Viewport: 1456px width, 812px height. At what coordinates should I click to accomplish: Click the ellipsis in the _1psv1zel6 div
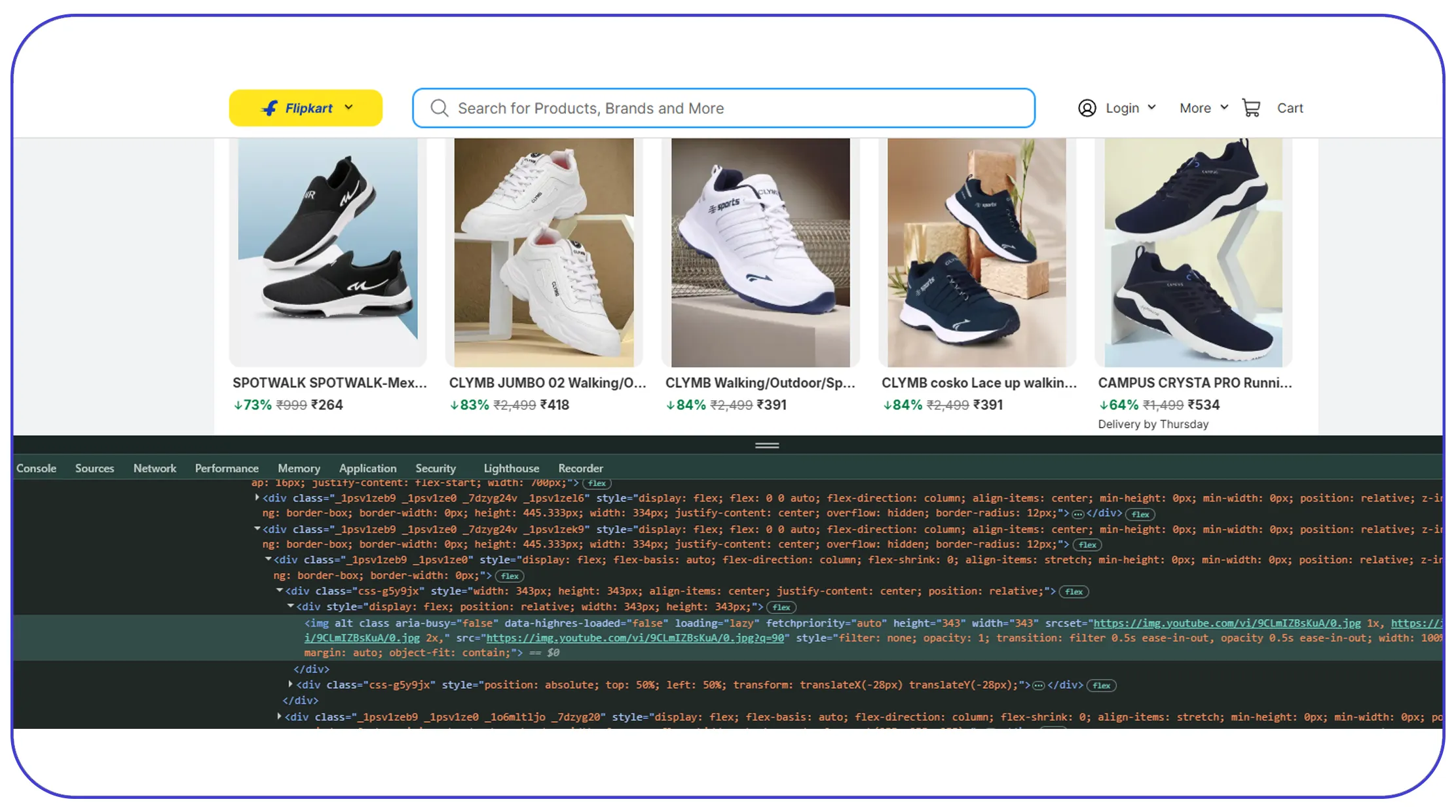click(1077, 514)
